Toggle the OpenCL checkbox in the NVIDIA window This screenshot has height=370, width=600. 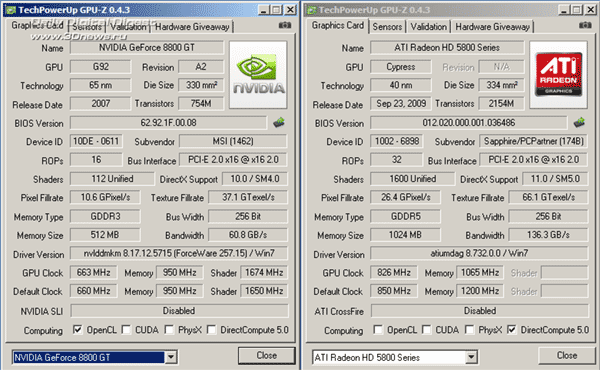(78, 329)
